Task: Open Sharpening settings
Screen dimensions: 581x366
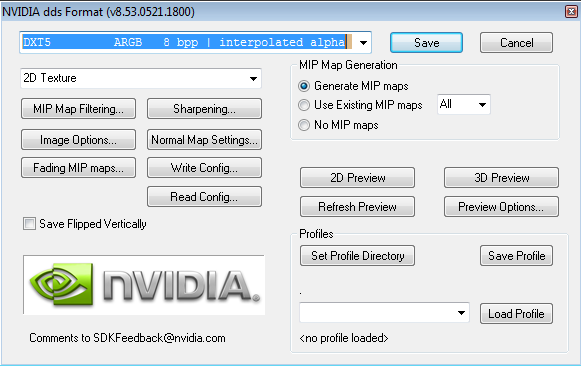Action: pyautogui.click(x=205, y=109)
